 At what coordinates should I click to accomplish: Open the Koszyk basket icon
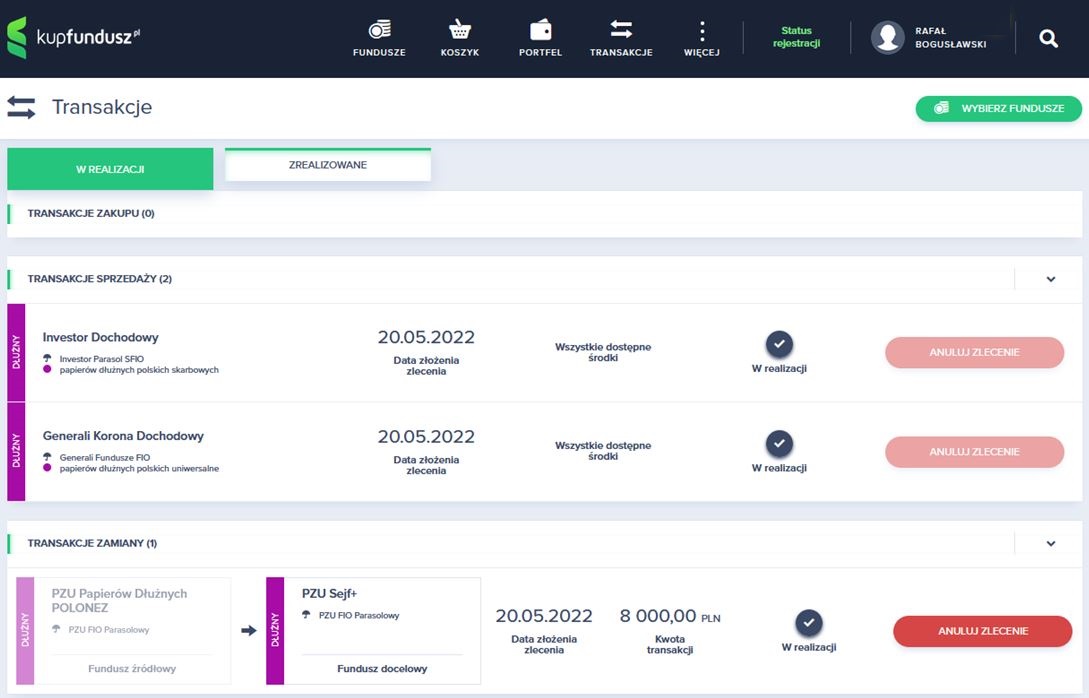pyautogui.click(x=460, y=30)
